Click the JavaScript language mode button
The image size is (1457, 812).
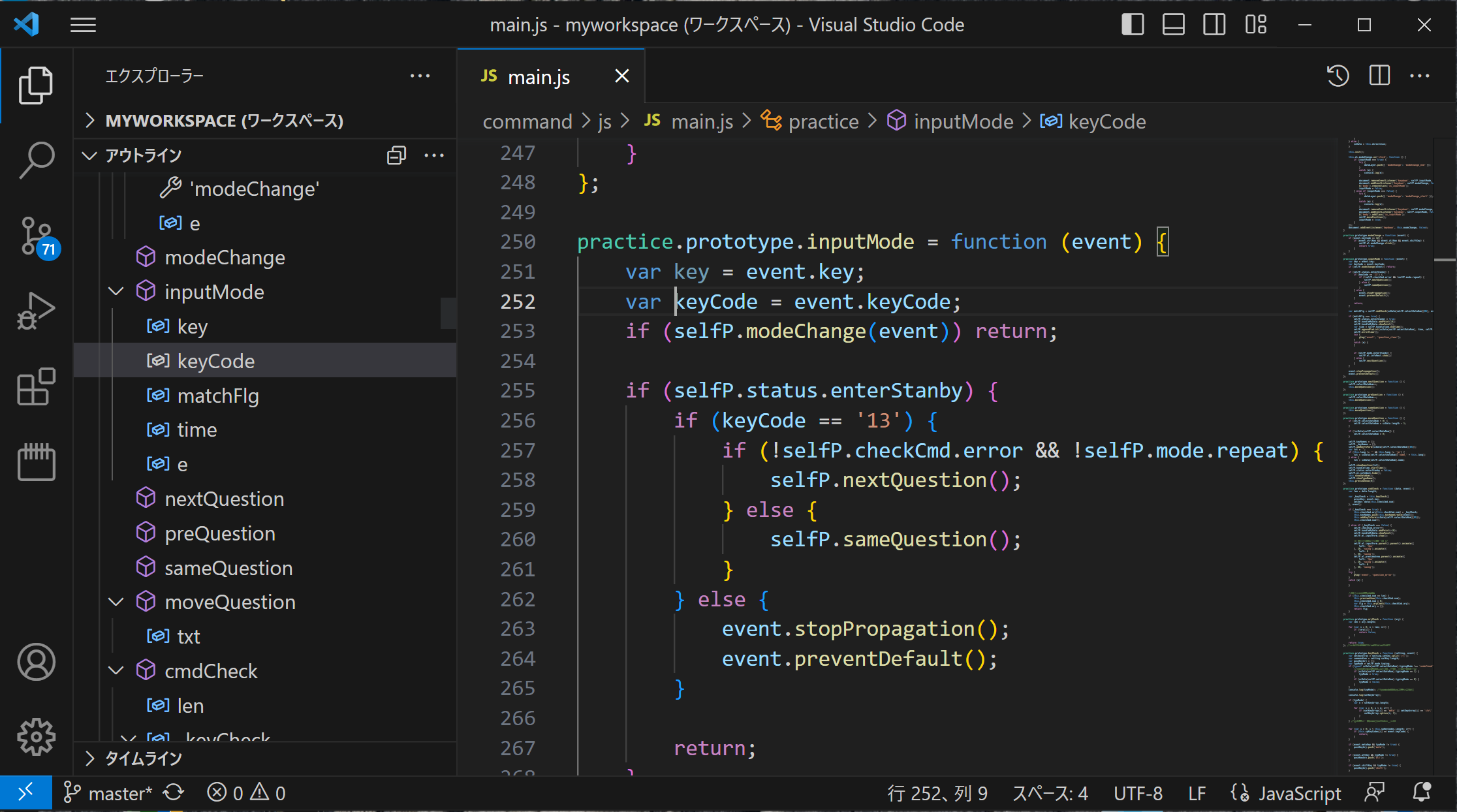coord(1285,793)
